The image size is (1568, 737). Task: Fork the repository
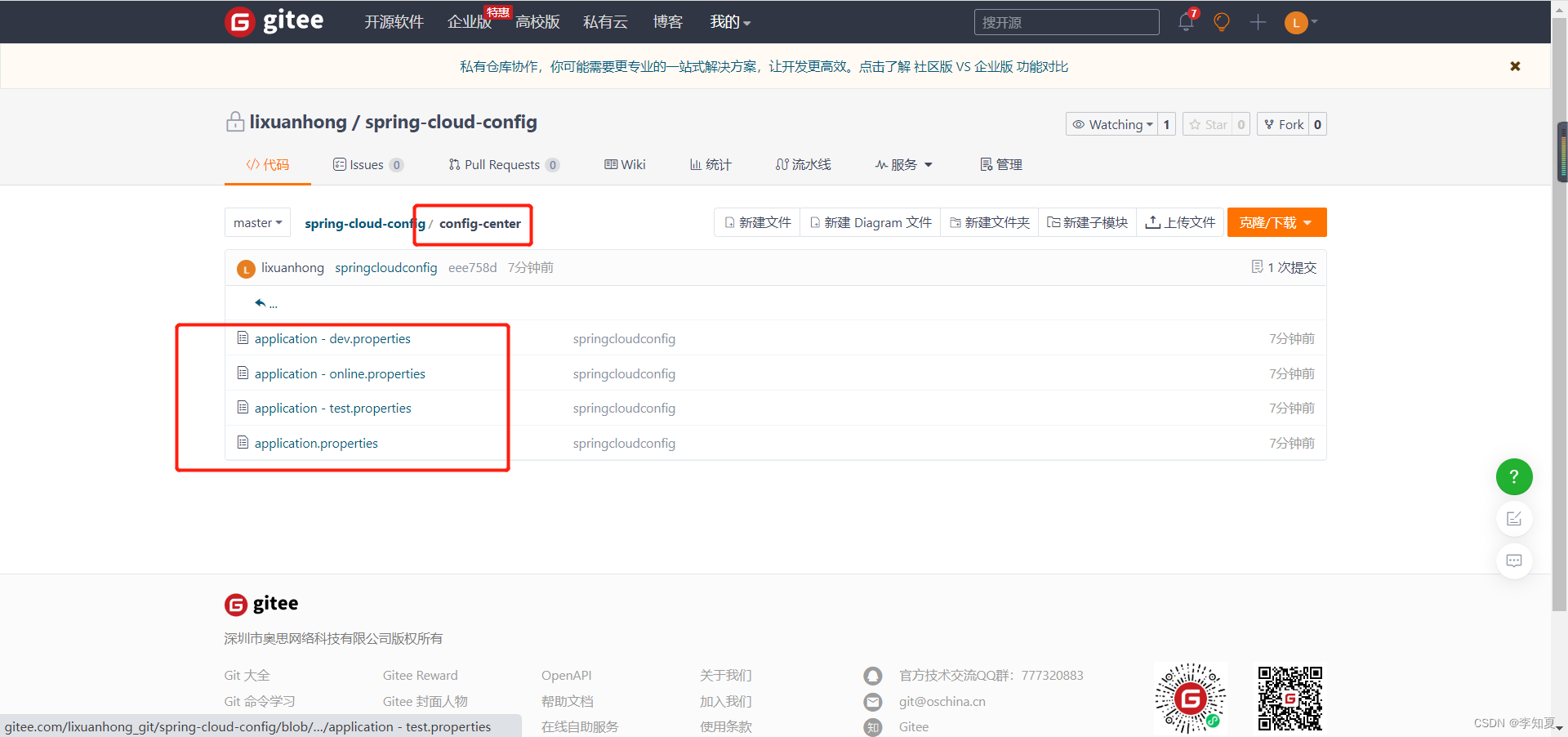tap(1284, 124)
